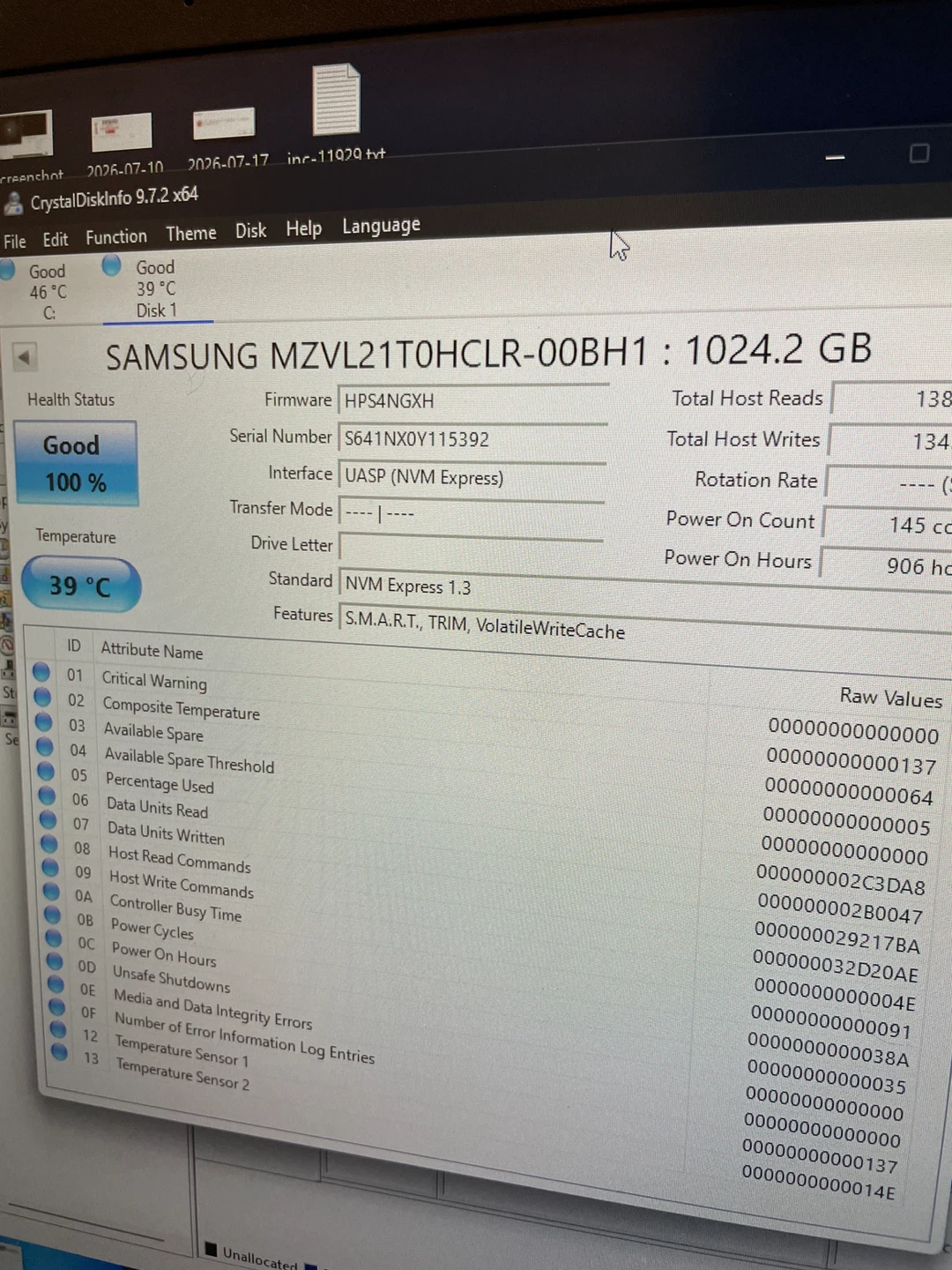Click the Good 100 % health status button

(76, 464)
